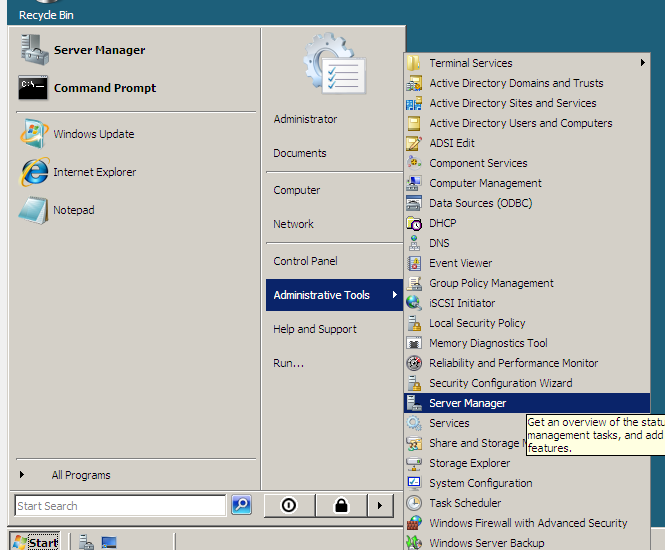Expand All Programs list
The image size is (665, 550).
[x=136, y=475]
